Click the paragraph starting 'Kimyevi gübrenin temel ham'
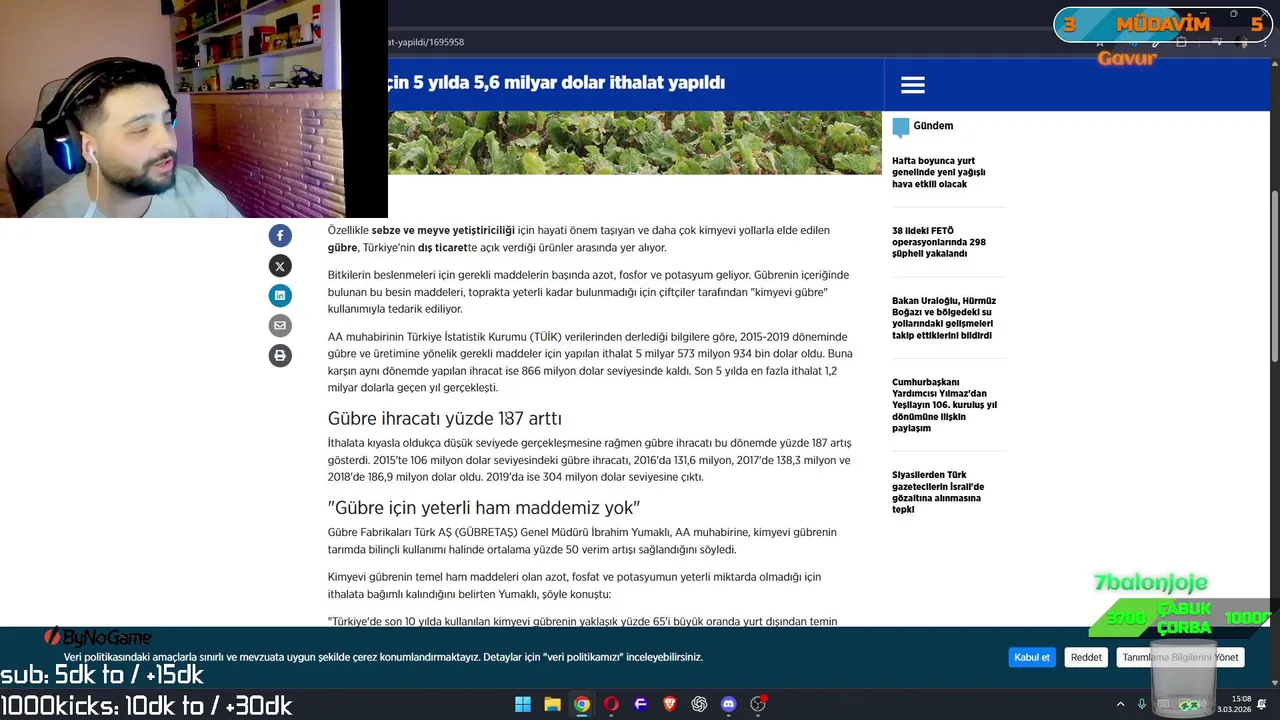1280x720 pixels. tap(575, 585)
